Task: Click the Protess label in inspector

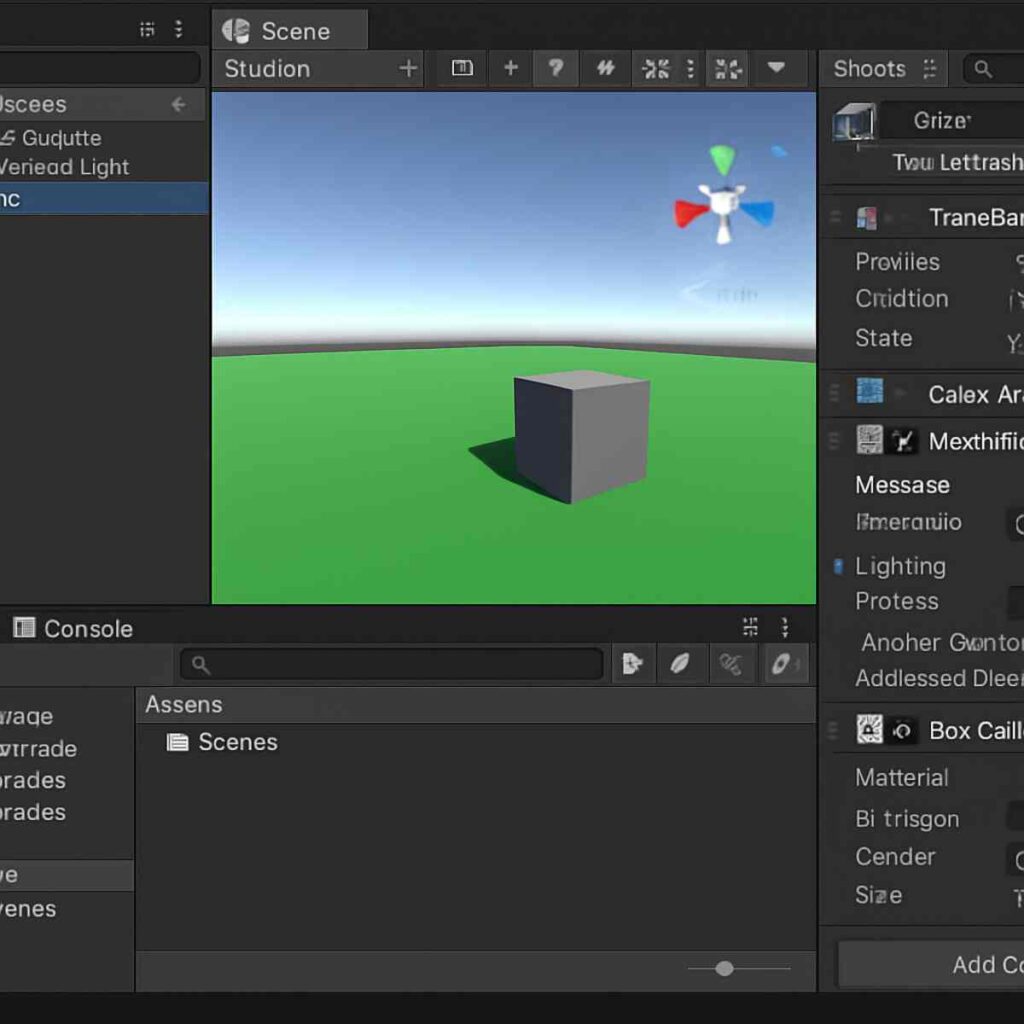Action: coord(897,601)
